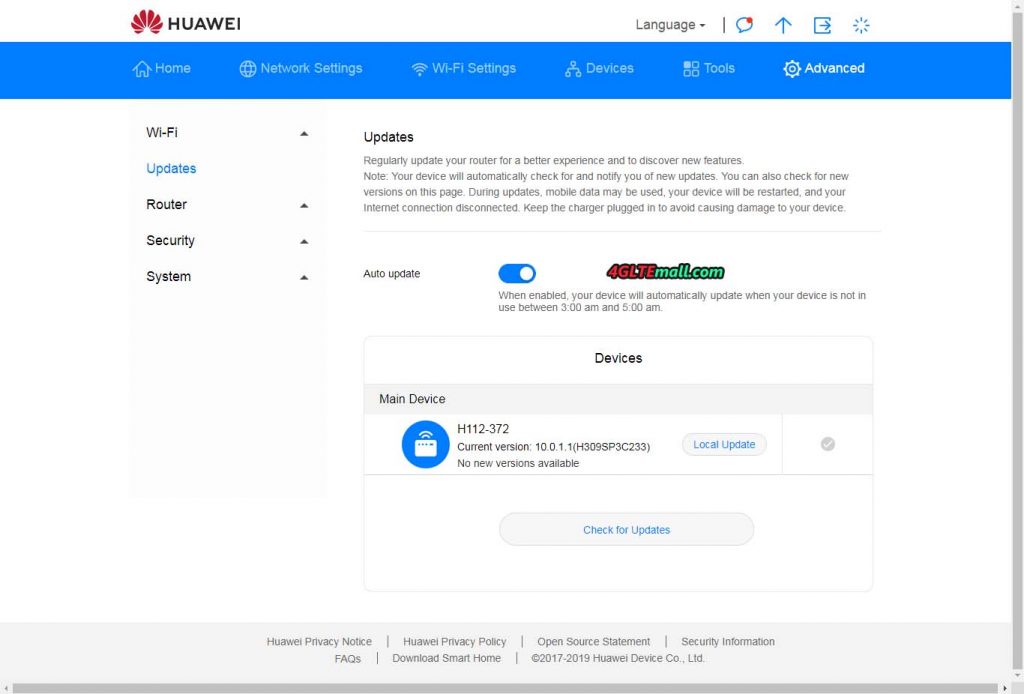Open the Tools menu
Viewport: 1024px width, 694px height.
708,68
